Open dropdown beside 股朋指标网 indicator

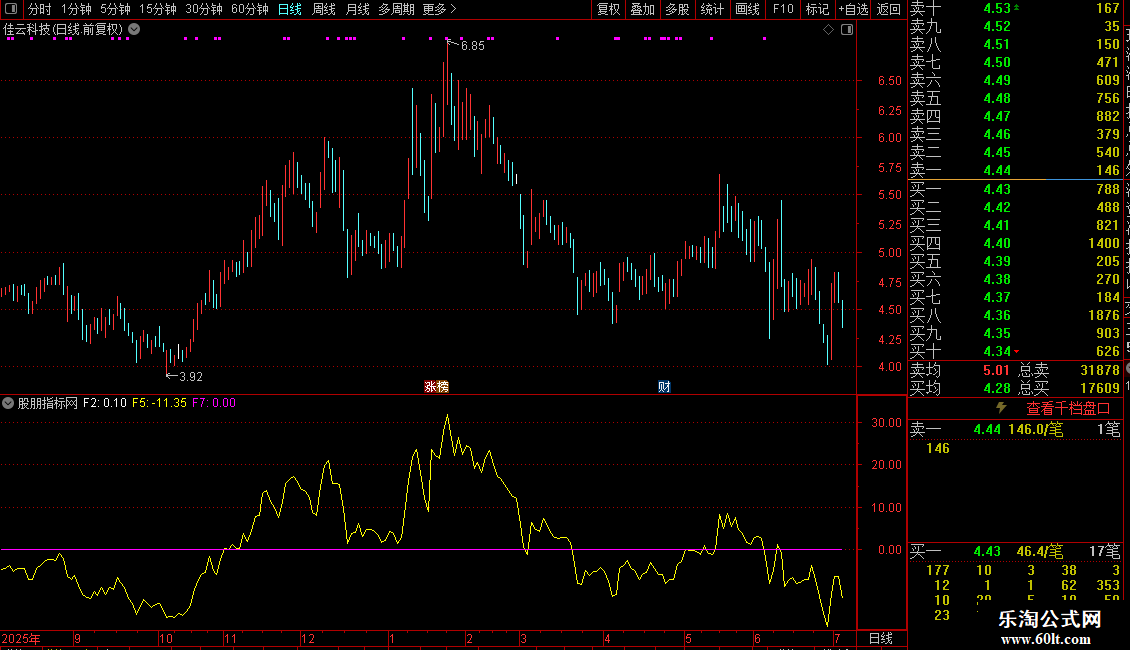tap(8, 403)
